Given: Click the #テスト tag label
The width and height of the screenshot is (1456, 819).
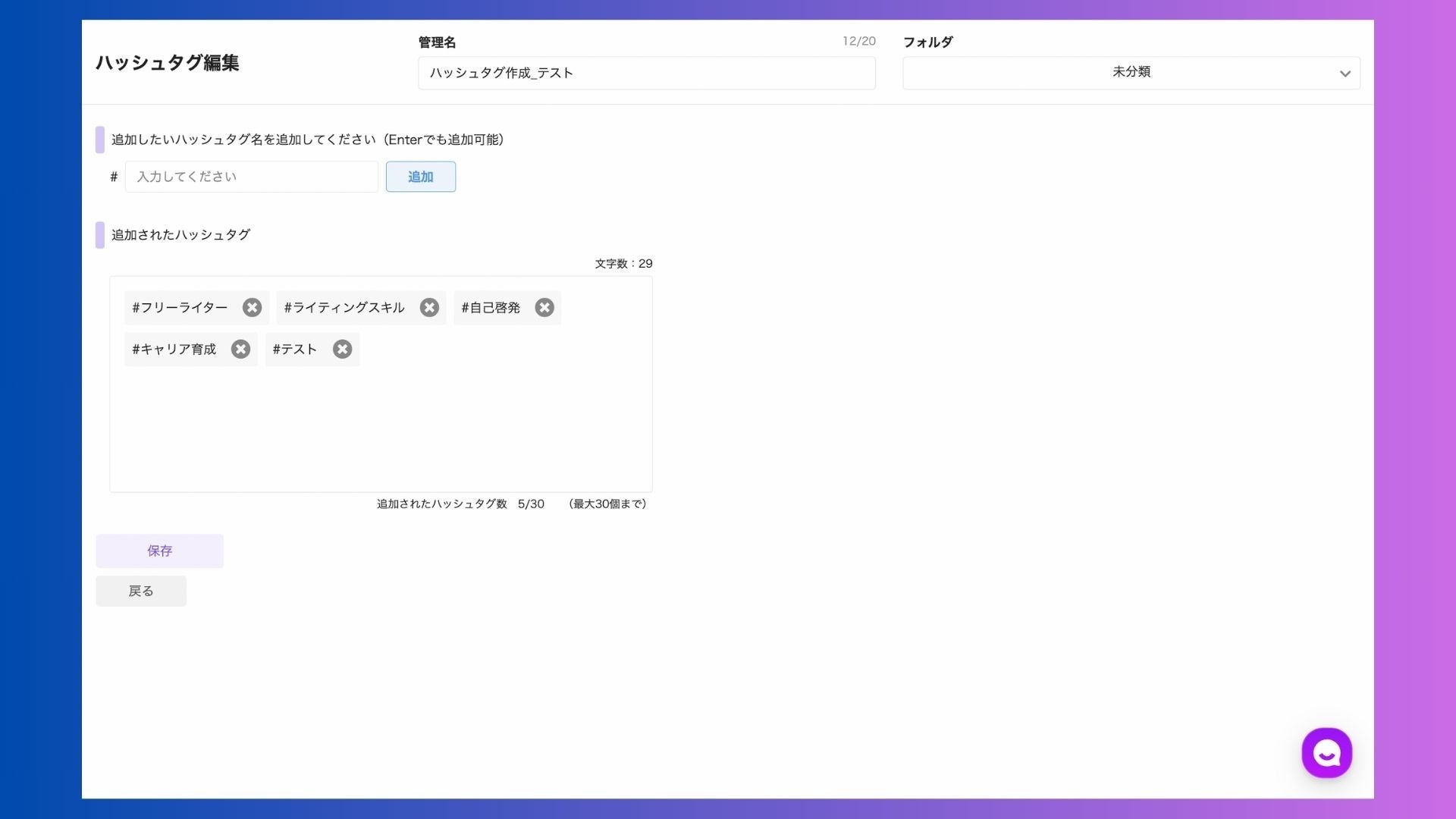Looking at the screenshot, I should tap(294, 349).
